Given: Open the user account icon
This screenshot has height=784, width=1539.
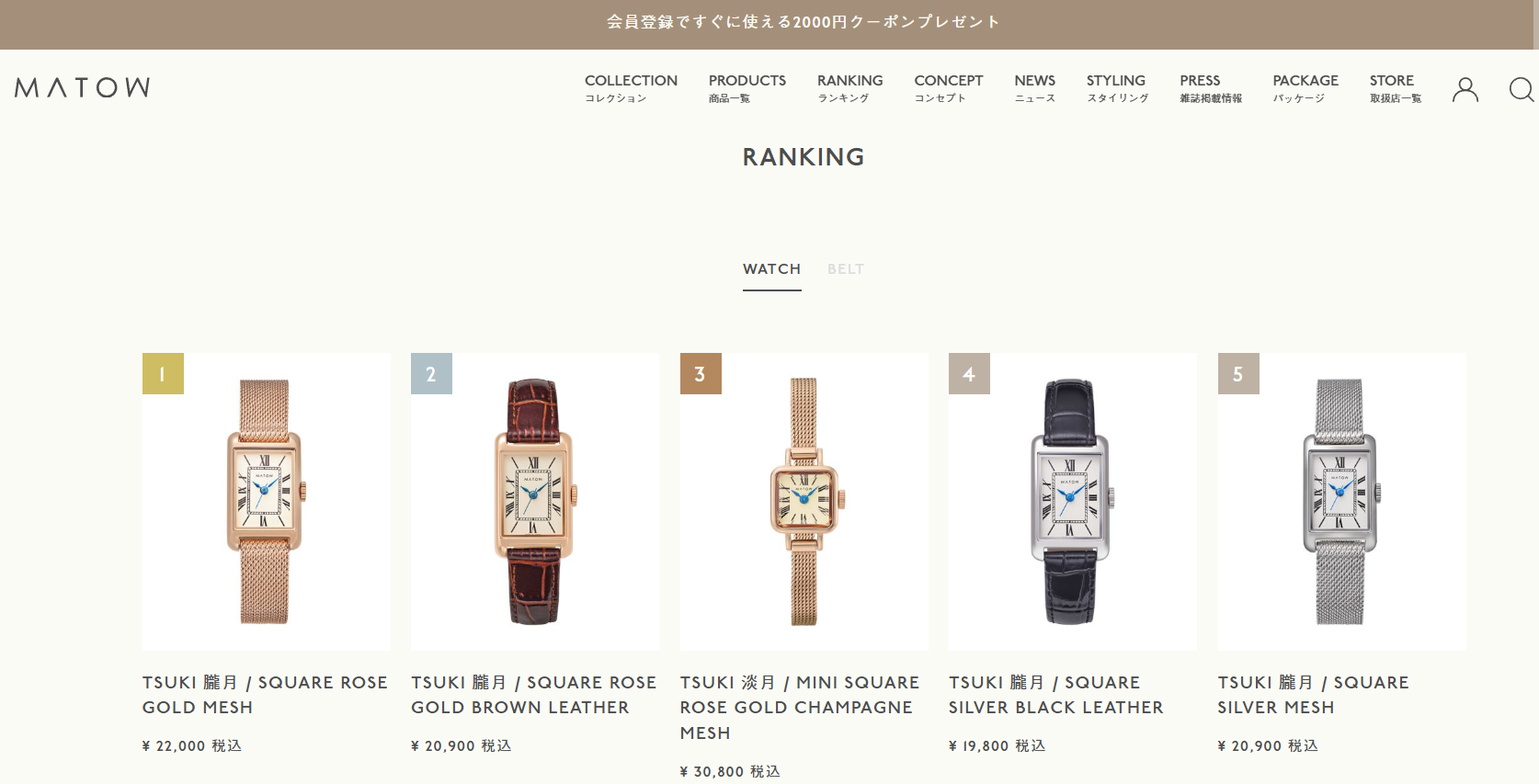Looking at the screenshot, I should pyautogui.click(x=1465, y=89).
